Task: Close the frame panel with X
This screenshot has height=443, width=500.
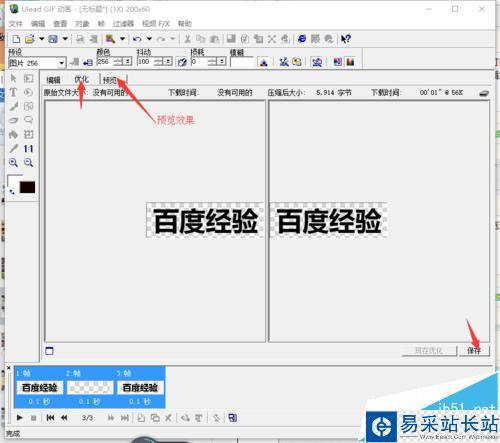Action: point(9,368)
